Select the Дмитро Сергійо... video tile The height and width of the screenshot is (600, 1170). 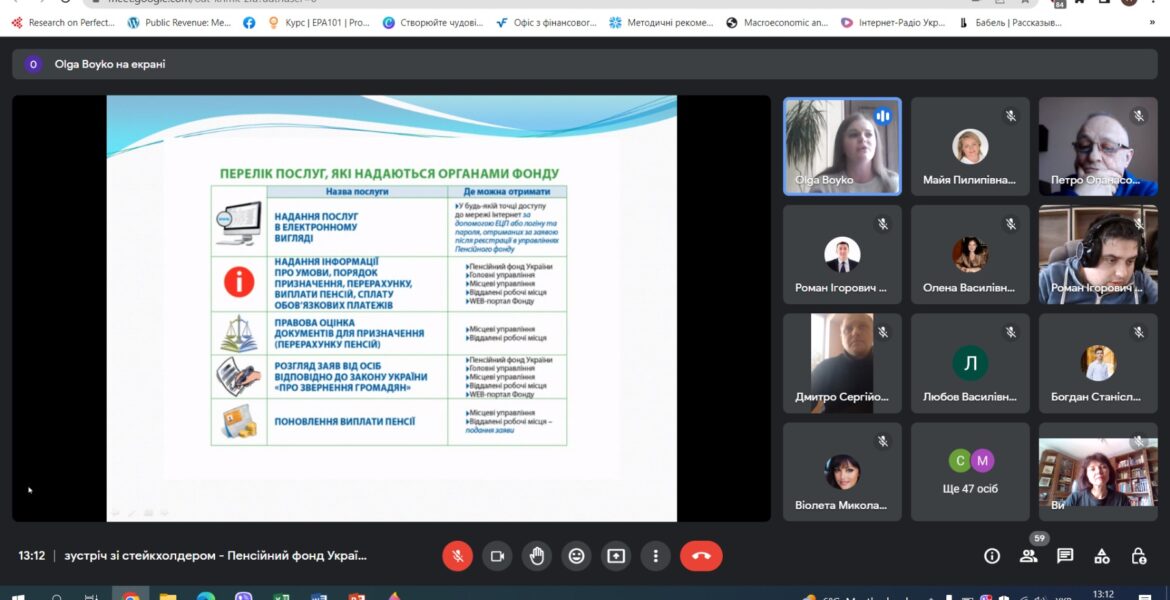click(x=842, y=363)
